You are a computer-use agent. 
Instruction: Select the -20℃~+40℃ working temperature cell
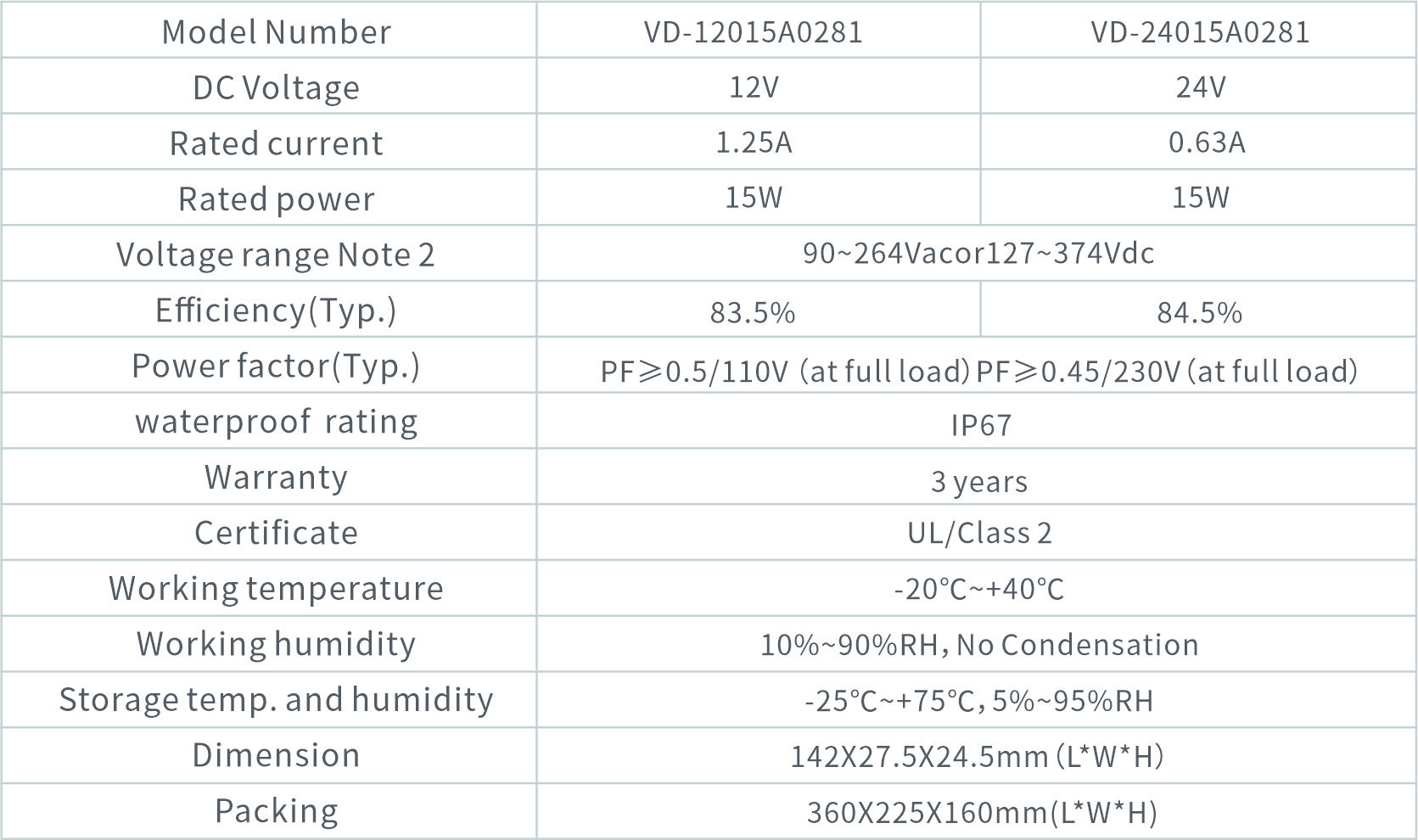point(978,589)
